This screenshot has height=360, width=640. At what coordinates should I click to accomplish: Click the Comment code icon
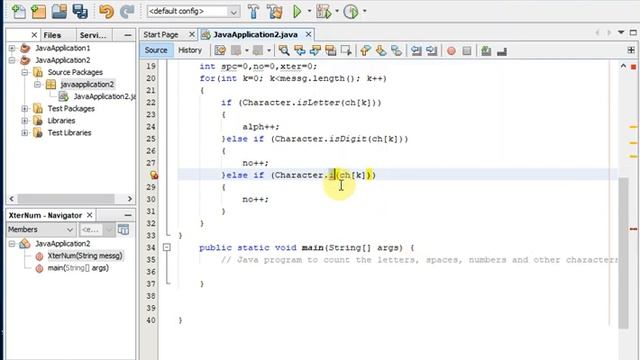(x=486, y=51)
